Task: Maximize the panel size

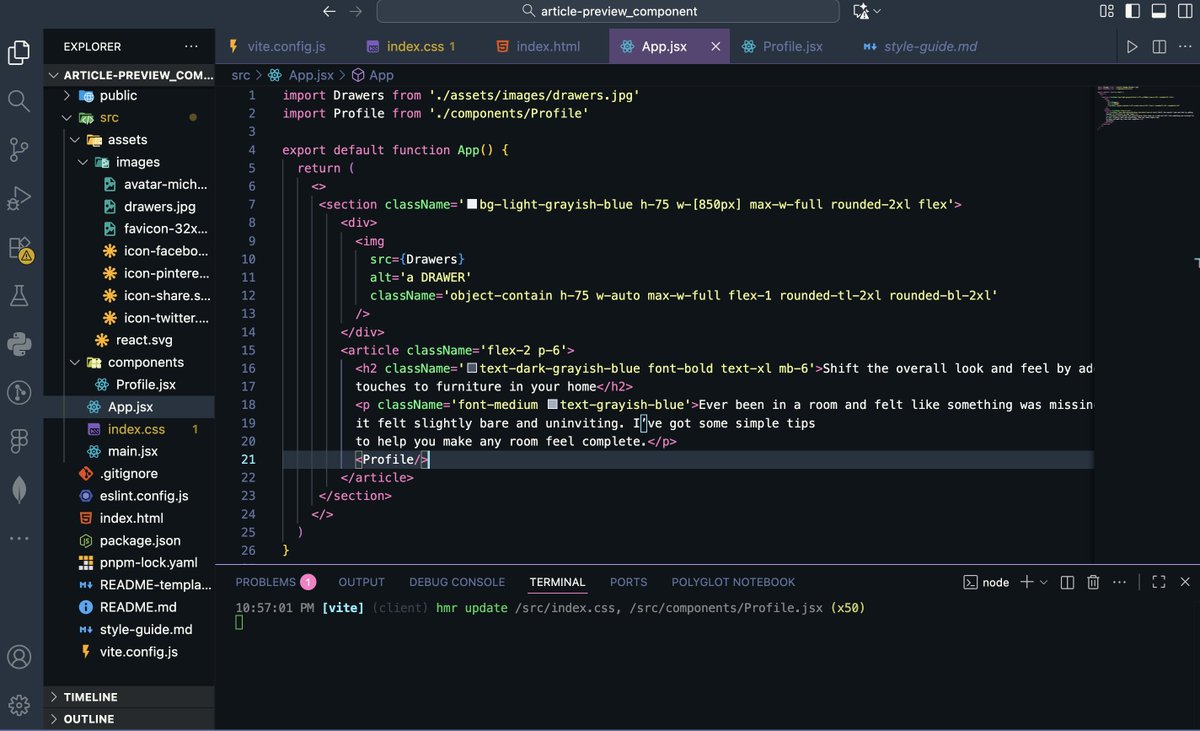Action: [x=1159, y=582]
